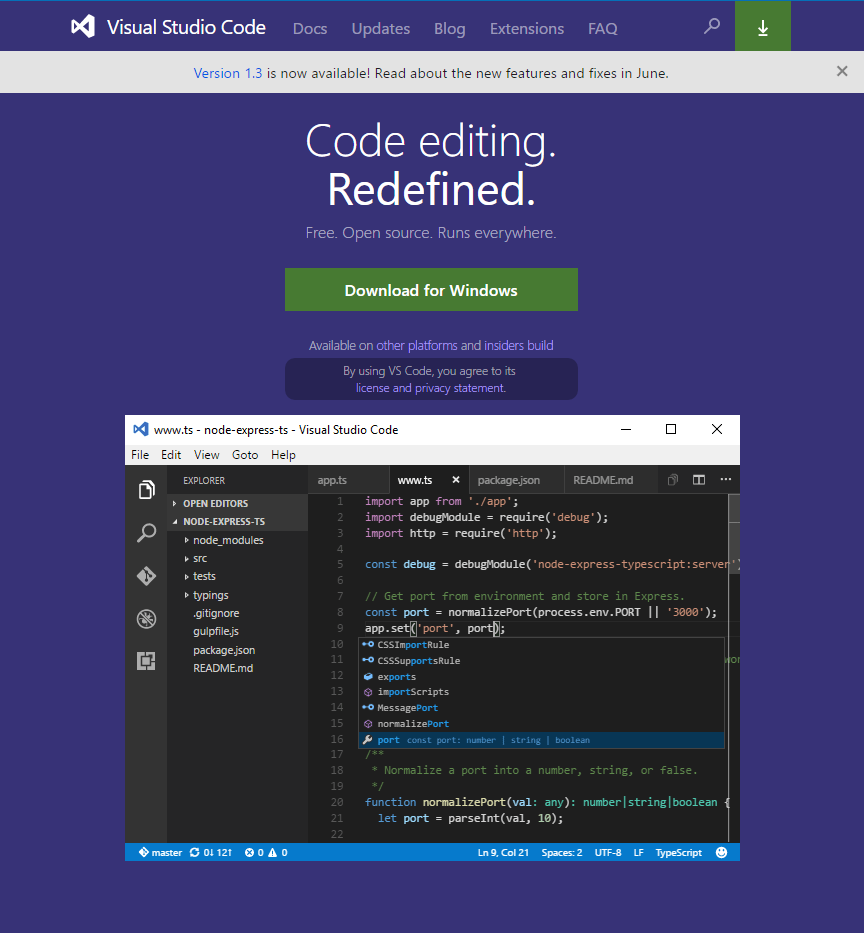Open the Blog nav link

click(449, 29)
